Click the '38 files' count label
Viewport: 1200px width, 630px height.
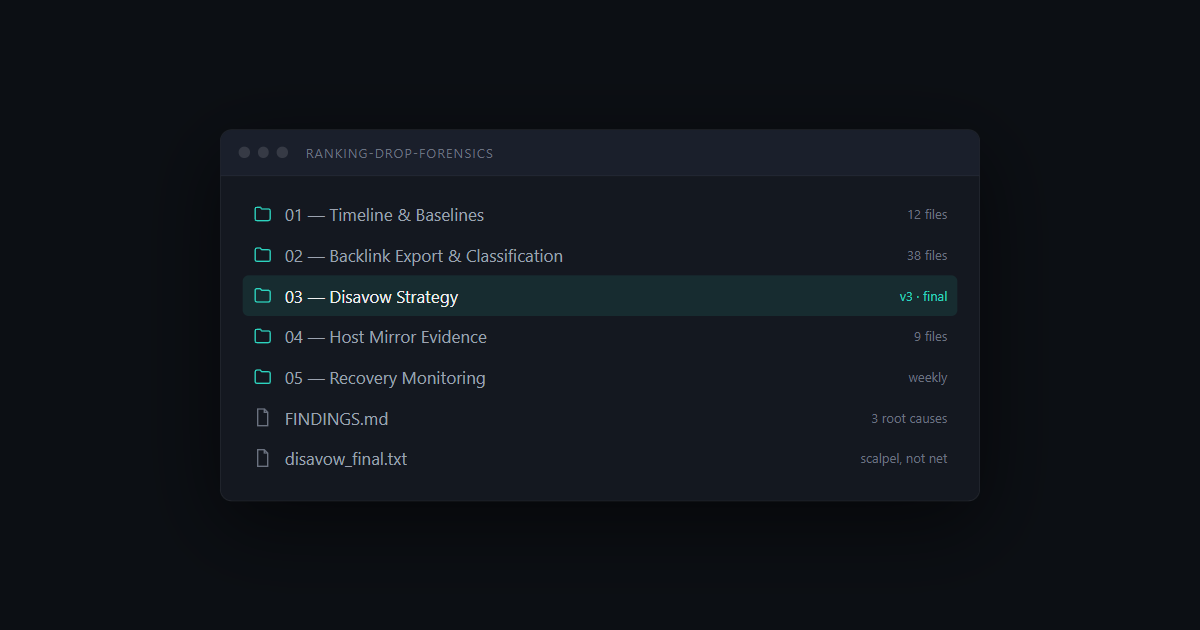pyautogui.click(x=927, y=256)
